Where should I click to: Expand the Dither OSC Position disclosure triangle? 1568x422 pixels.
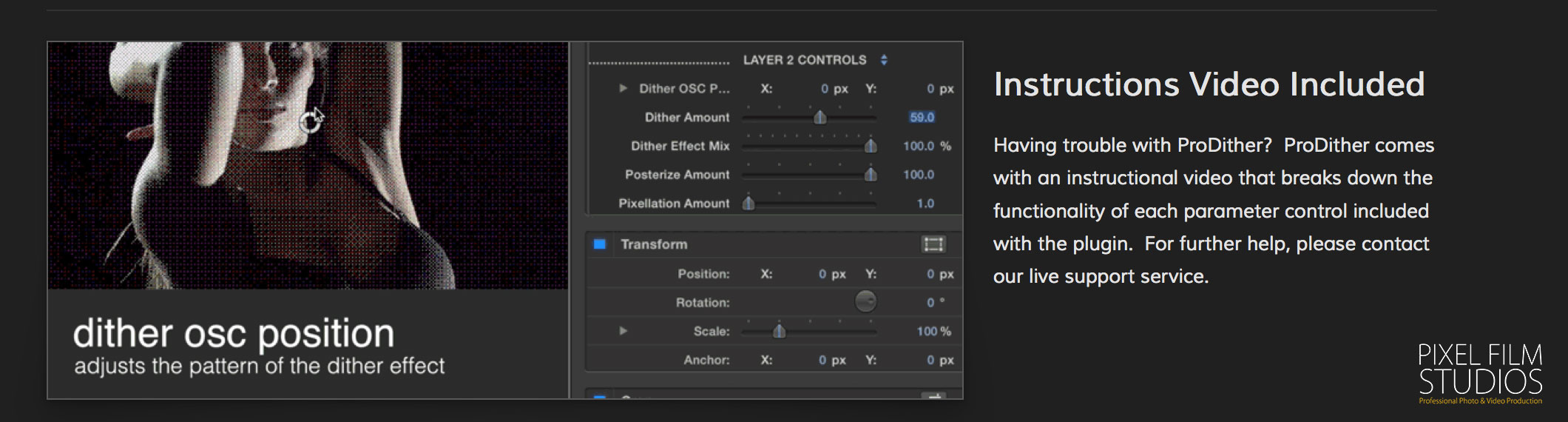tap(623, 88)
